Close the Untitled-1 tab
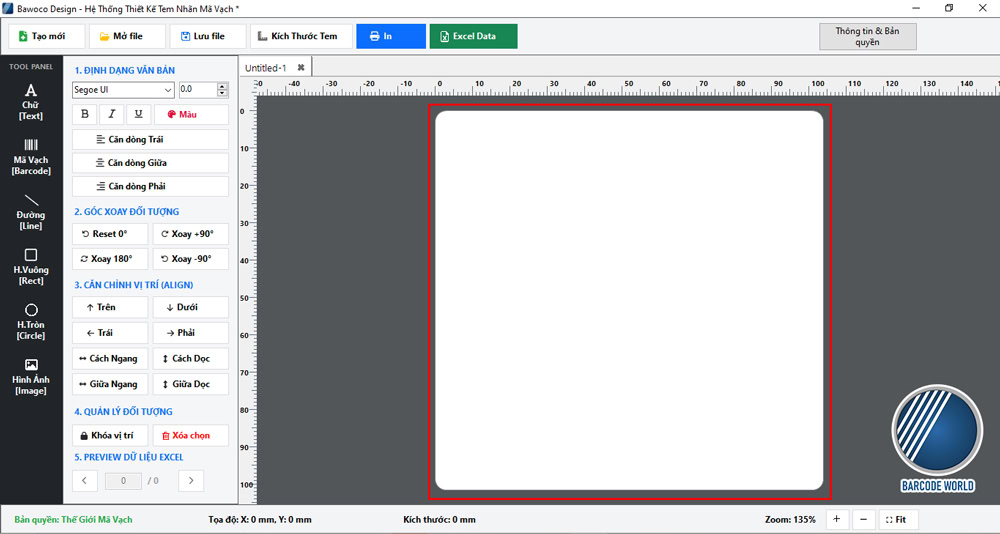This screenshot has height=534, width=1000. click(301, 68)
